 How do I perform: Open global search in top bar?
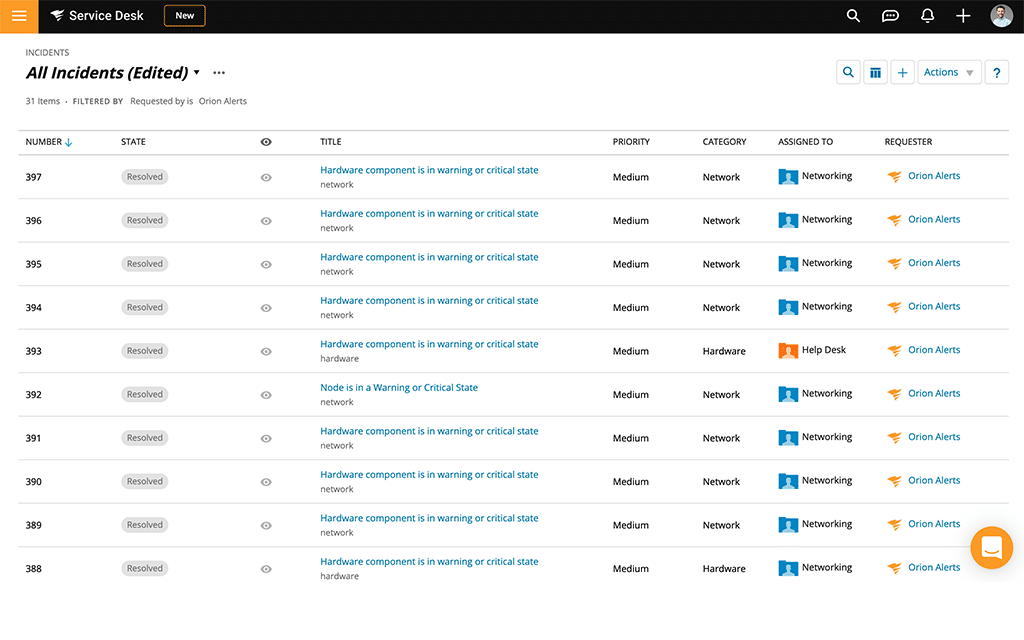pyautogui.click(x=853, y=16)
